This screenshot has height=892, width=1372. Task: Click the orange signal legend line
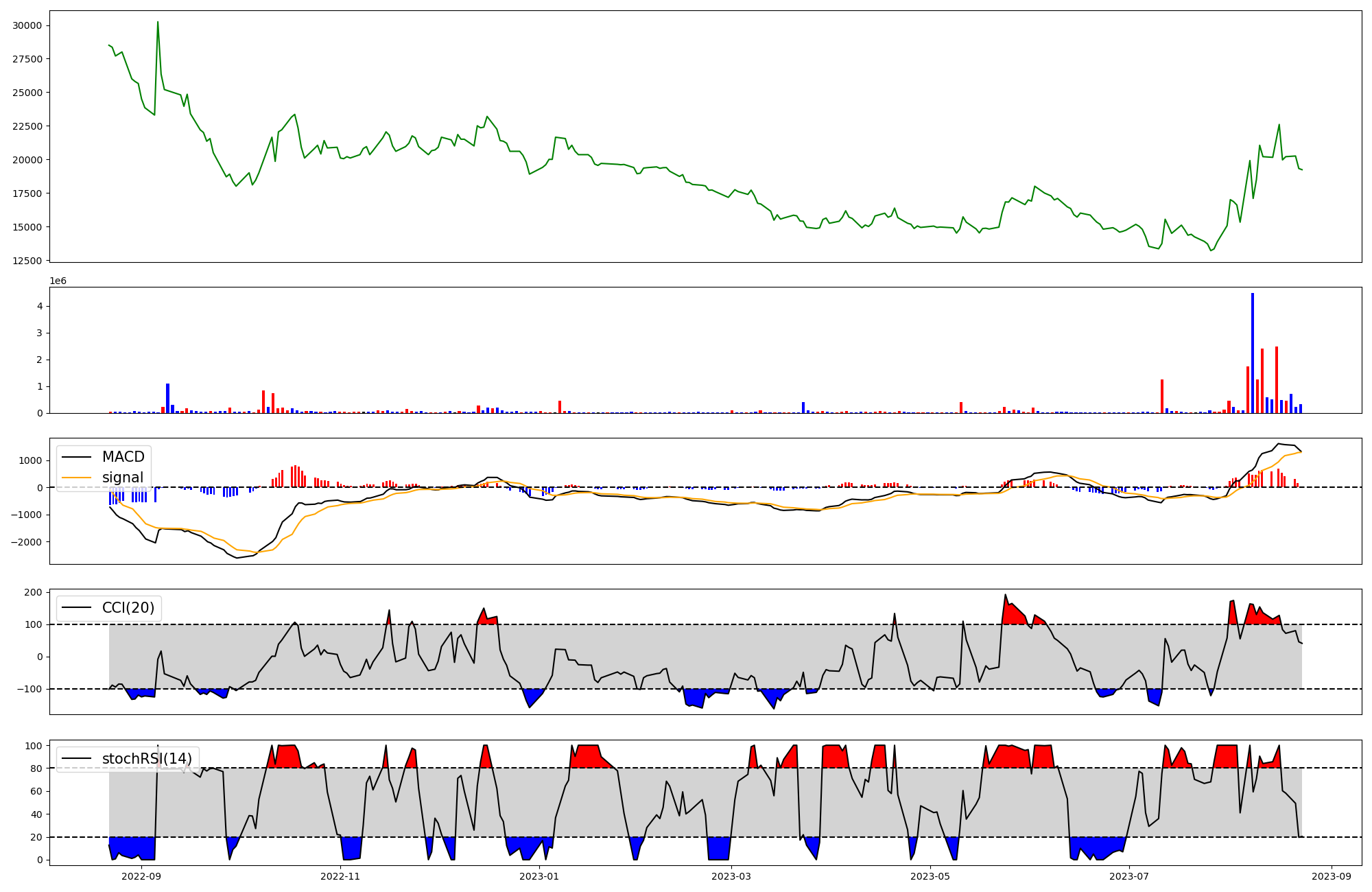point(78,478)
